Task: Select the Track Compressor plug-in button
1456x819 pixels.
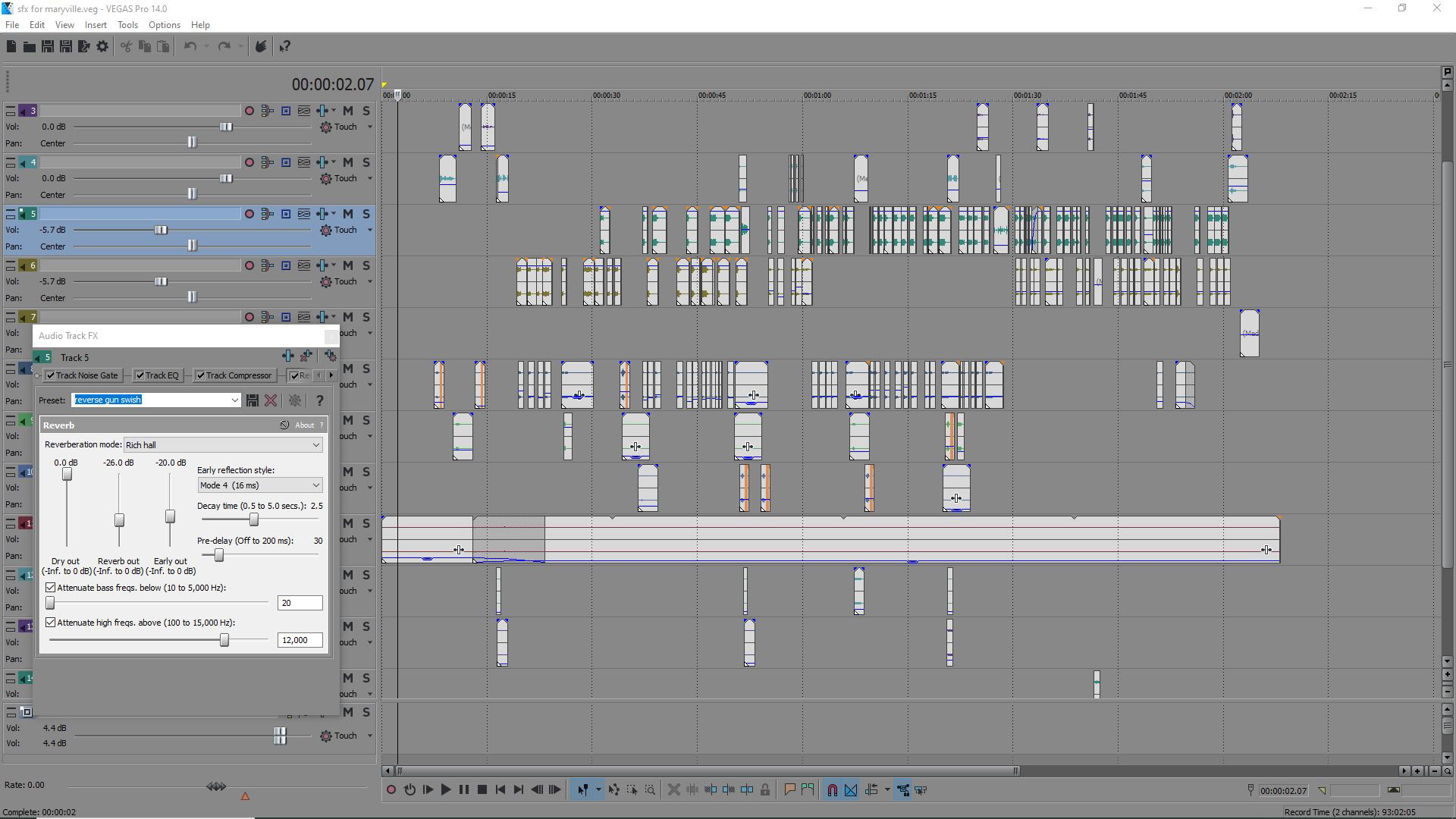Action: coord(238,375)
